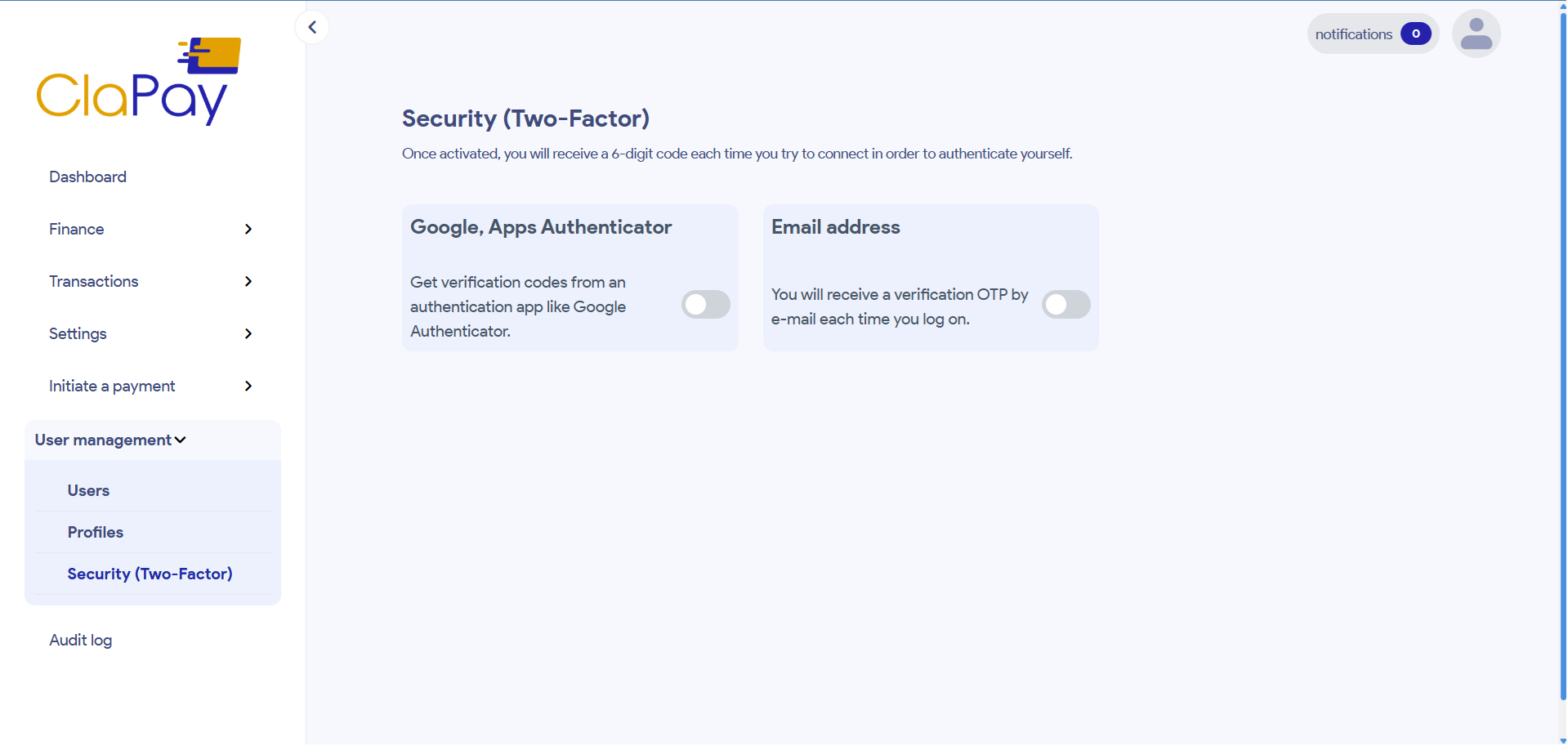The height and width of the screenshot is (746, 1568).
Task: Expand the Initiate a payment chevron
Action: coord(248,386)
